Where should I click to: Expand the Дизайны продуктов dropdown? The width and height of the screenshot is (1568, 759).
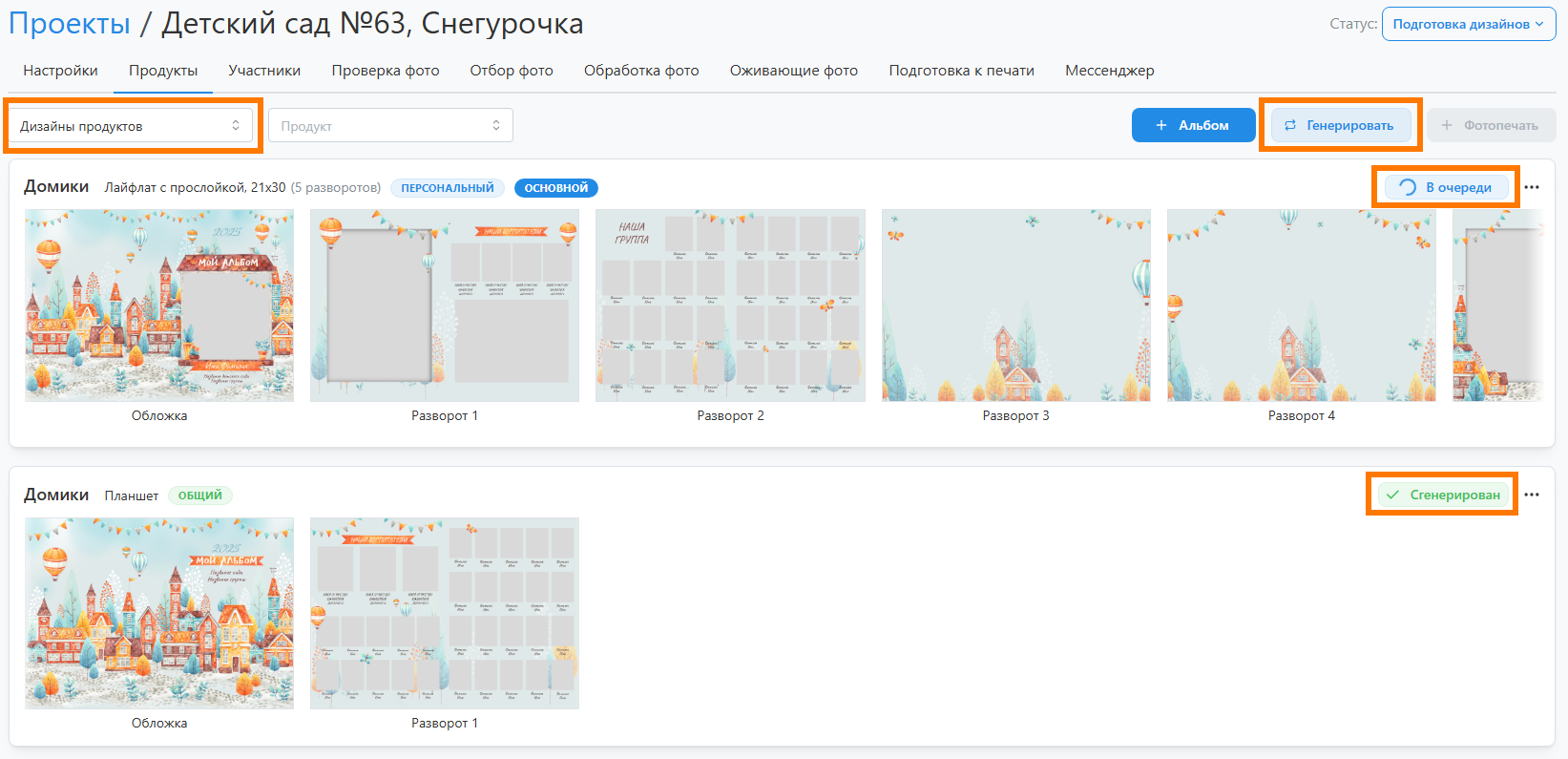point(131,126)
